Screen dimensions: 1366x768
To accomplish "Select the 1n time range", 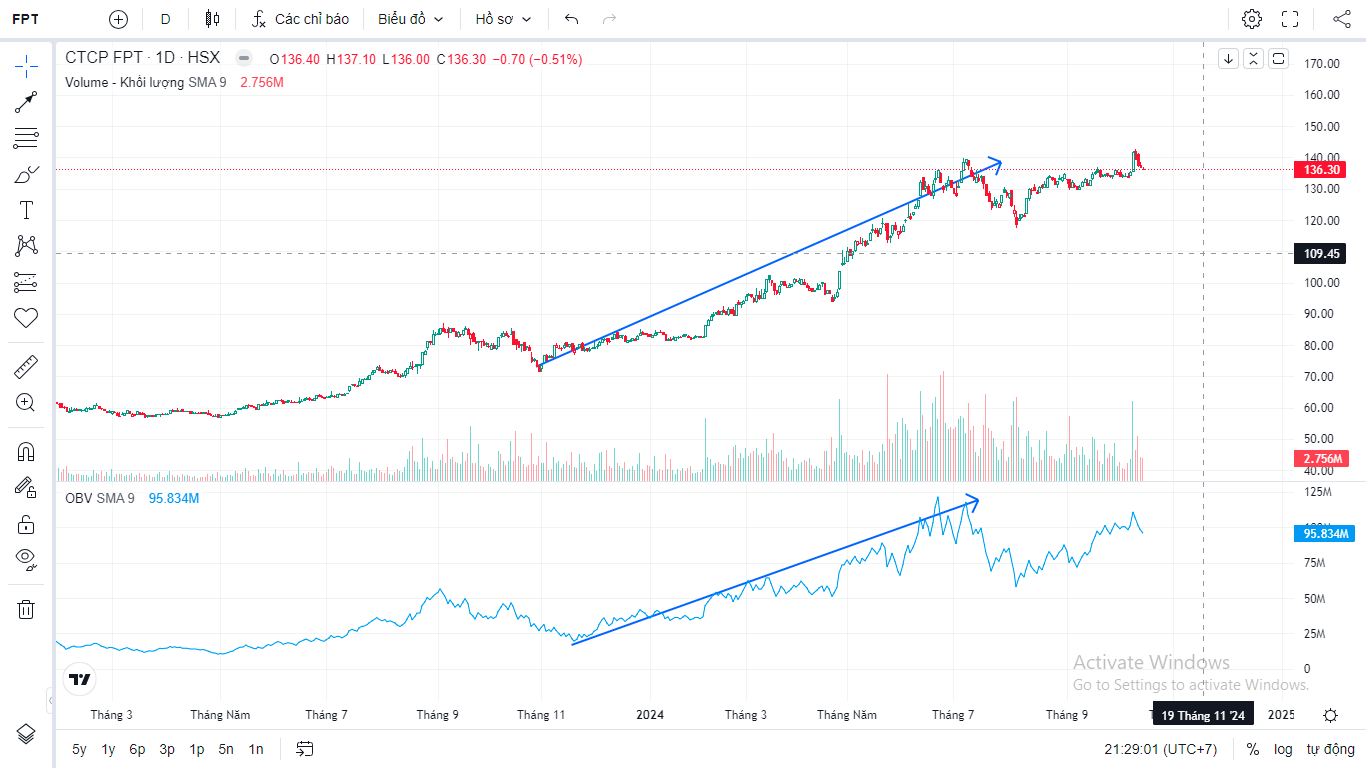I will (x=256, y=749).
